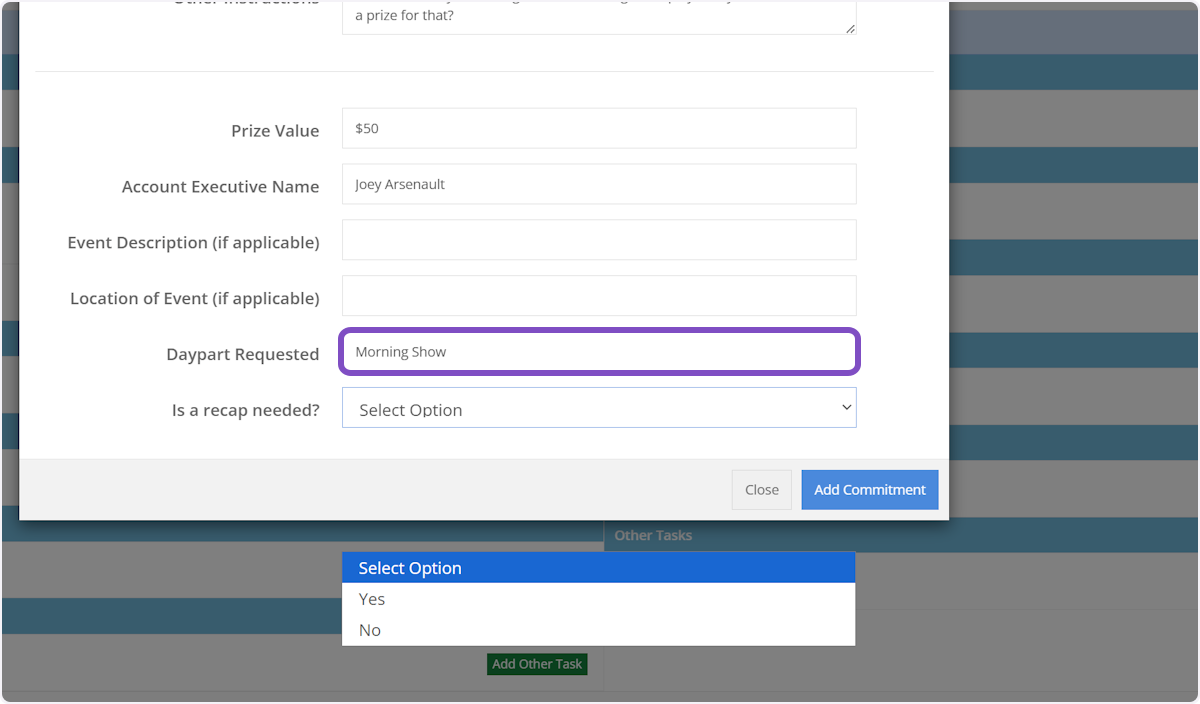Click the green Add Other Task button

click(537, 664)
